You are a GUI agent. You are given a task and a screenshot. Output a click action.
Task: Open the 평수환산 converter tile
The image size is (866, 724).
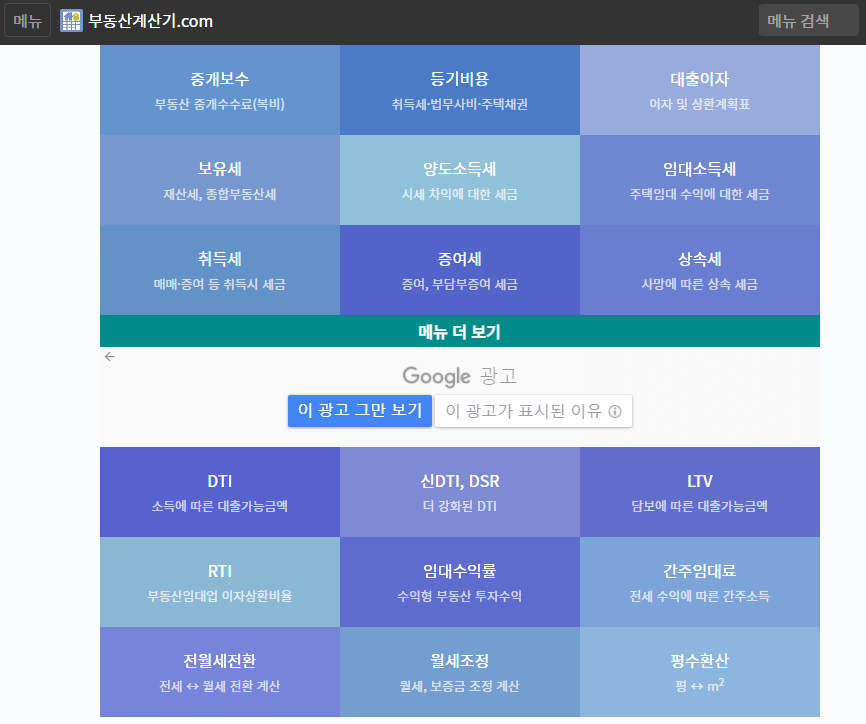(x=701, y=672)
